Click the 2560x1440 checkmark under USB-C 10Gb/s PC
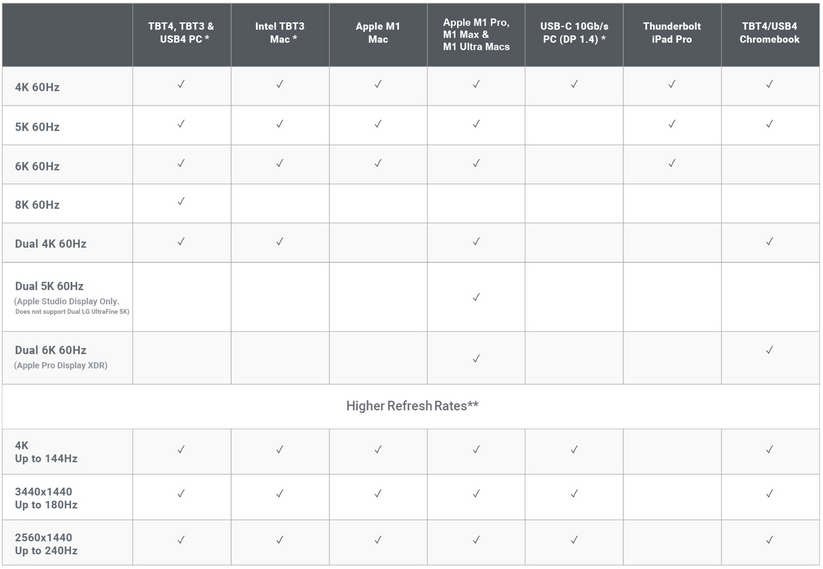The height and width of the screenshot is (569, 823). pyautogui.click(x=574, y=540)
